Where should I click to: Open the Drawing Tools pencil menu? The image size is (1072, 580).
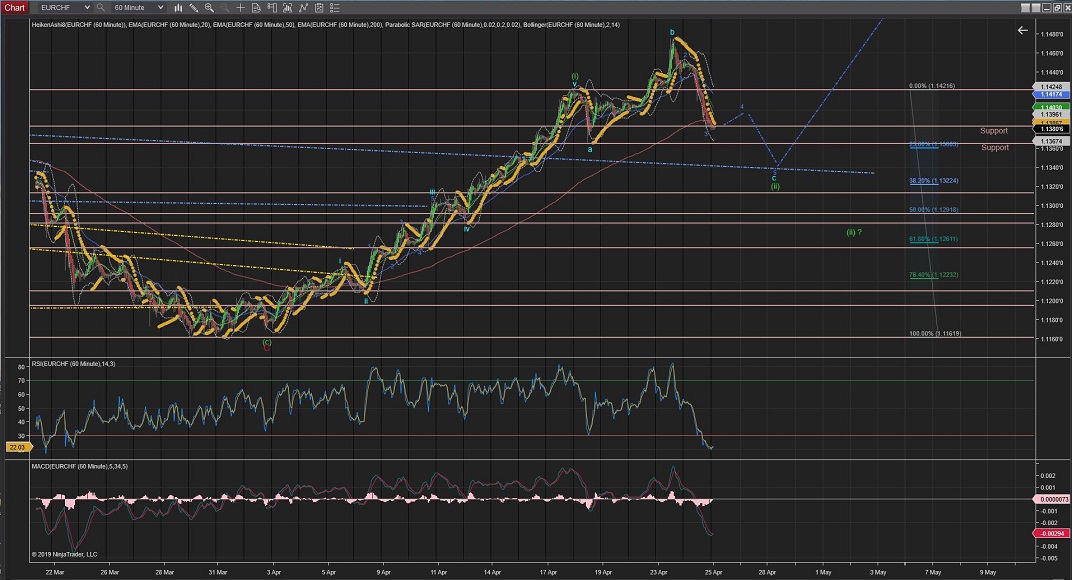pyautogui.click(x=193, y=7)
